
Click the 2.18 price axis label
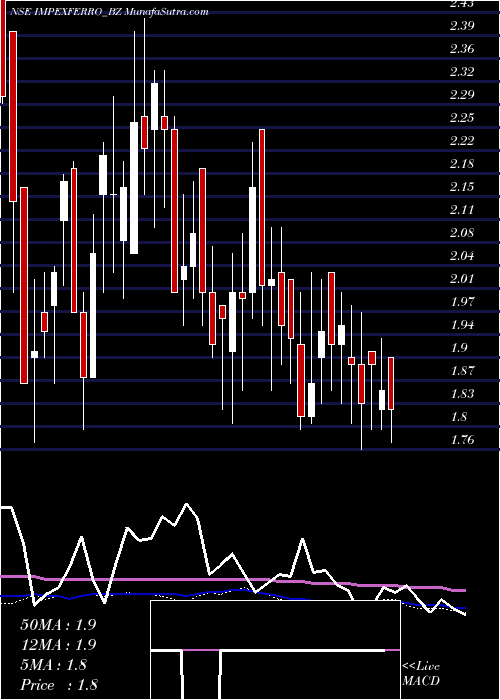461,164
